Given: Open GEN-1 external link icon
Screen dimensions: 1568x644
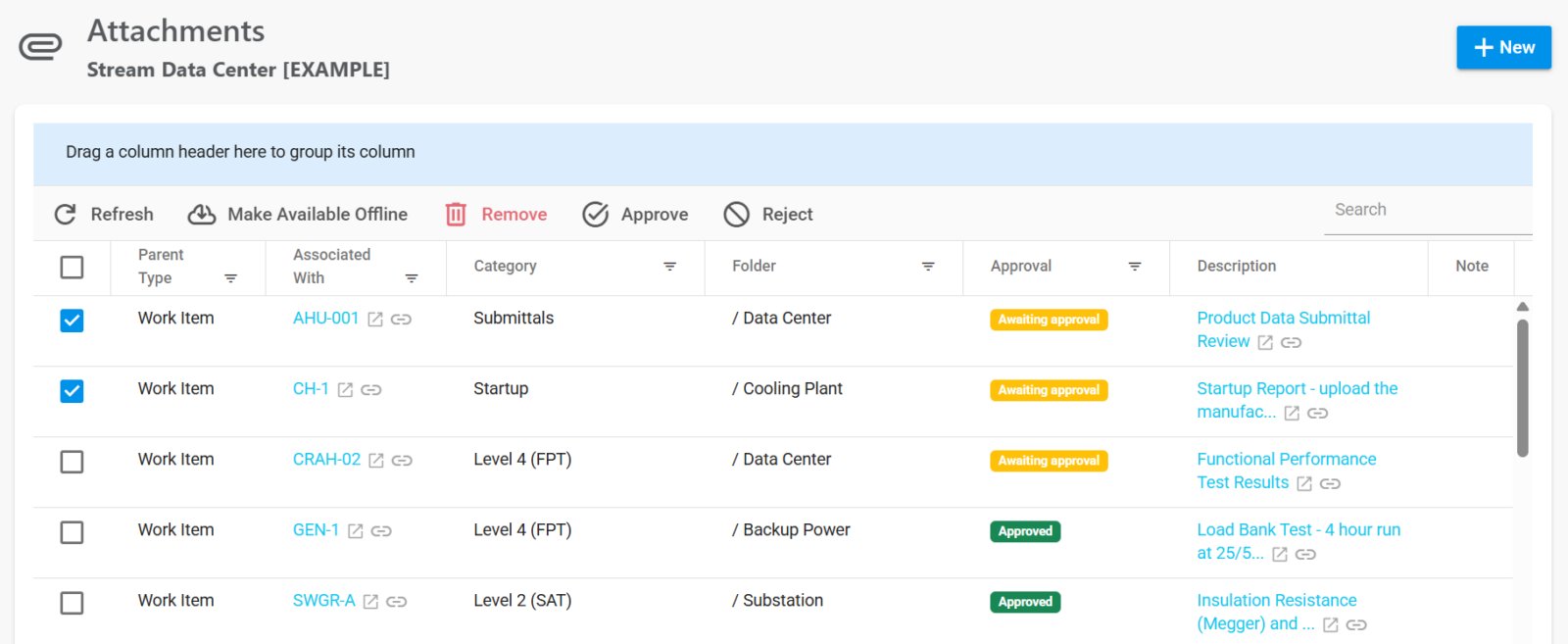Looking at the screenshot, I should (356, 531).
